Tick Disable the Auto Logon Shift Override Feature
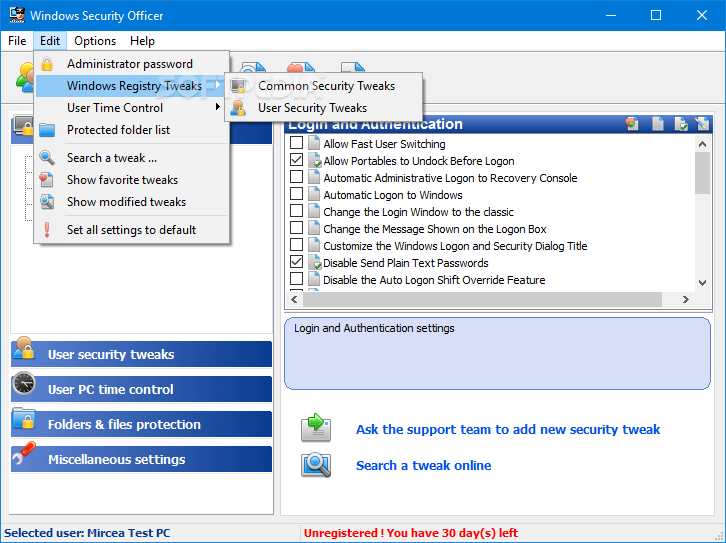Viewport: 726px width, 543px height. [296, 279]
